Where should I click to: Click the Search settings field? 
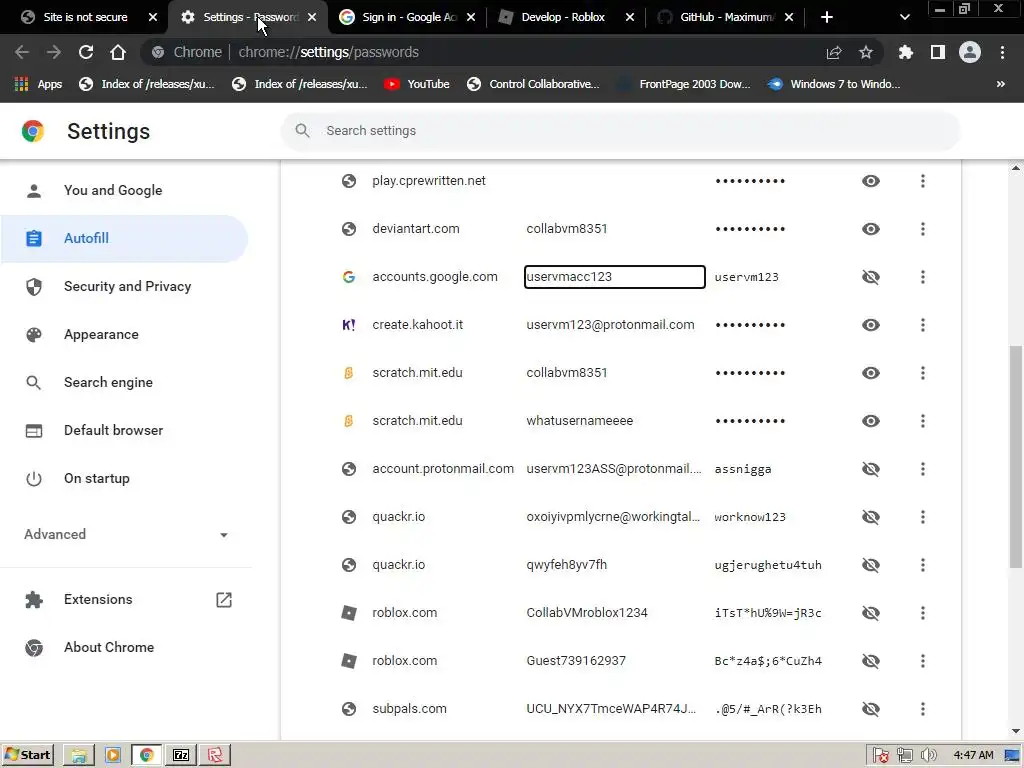(620, 131)
